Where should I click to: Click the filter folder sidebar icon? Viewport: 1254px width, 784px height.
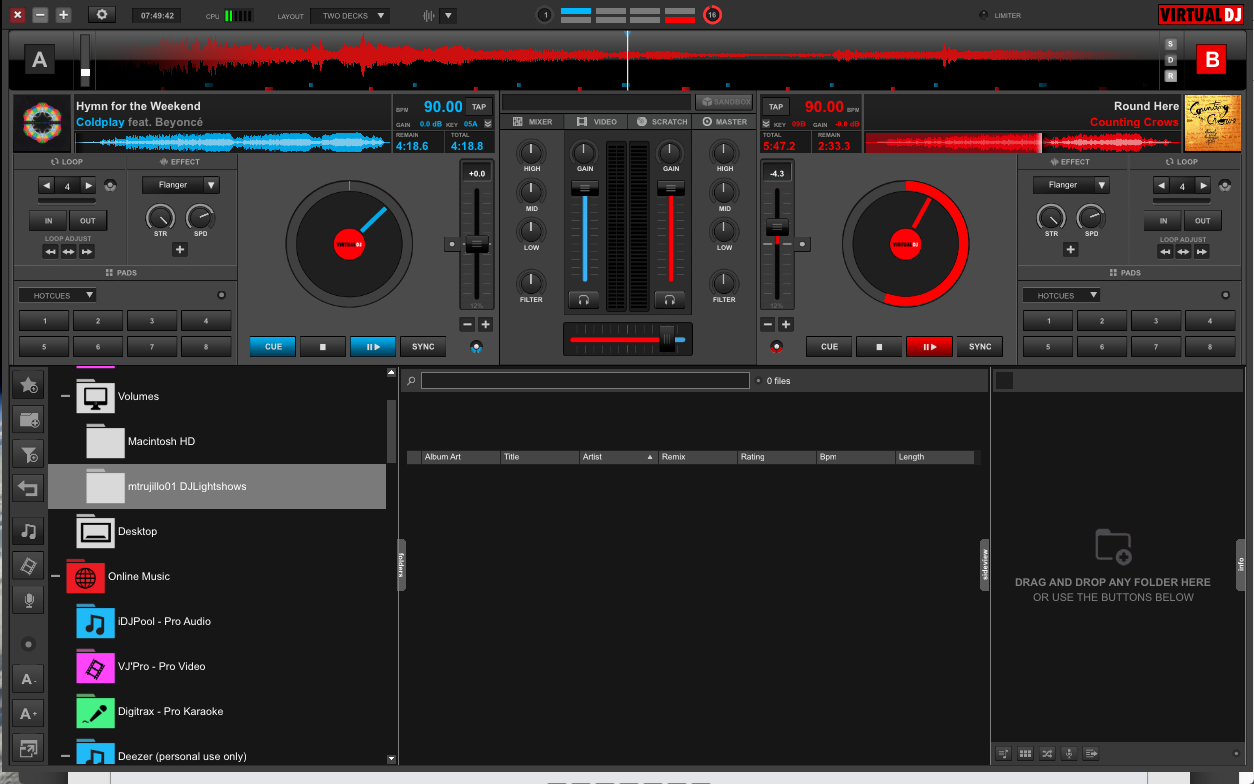[29, 455]
